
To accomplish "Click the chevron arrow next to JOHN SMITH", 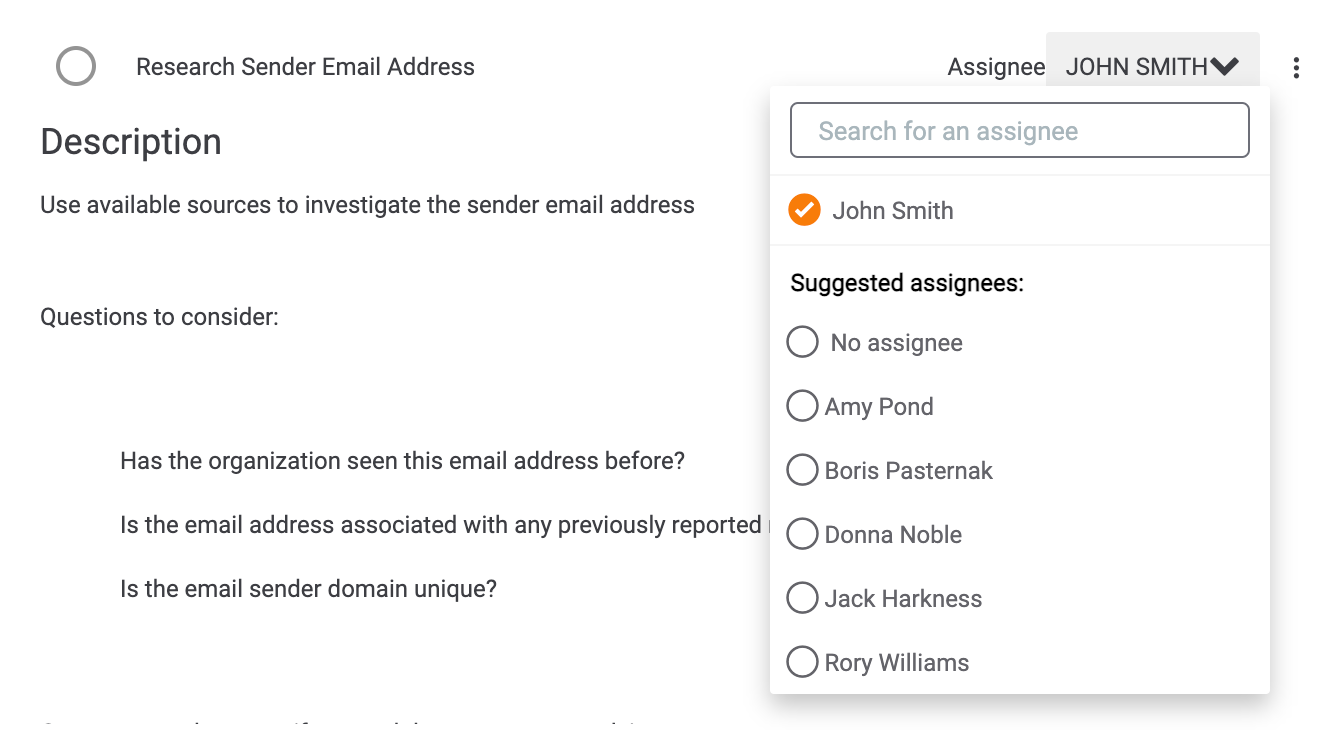I will tap(1224, 67).
